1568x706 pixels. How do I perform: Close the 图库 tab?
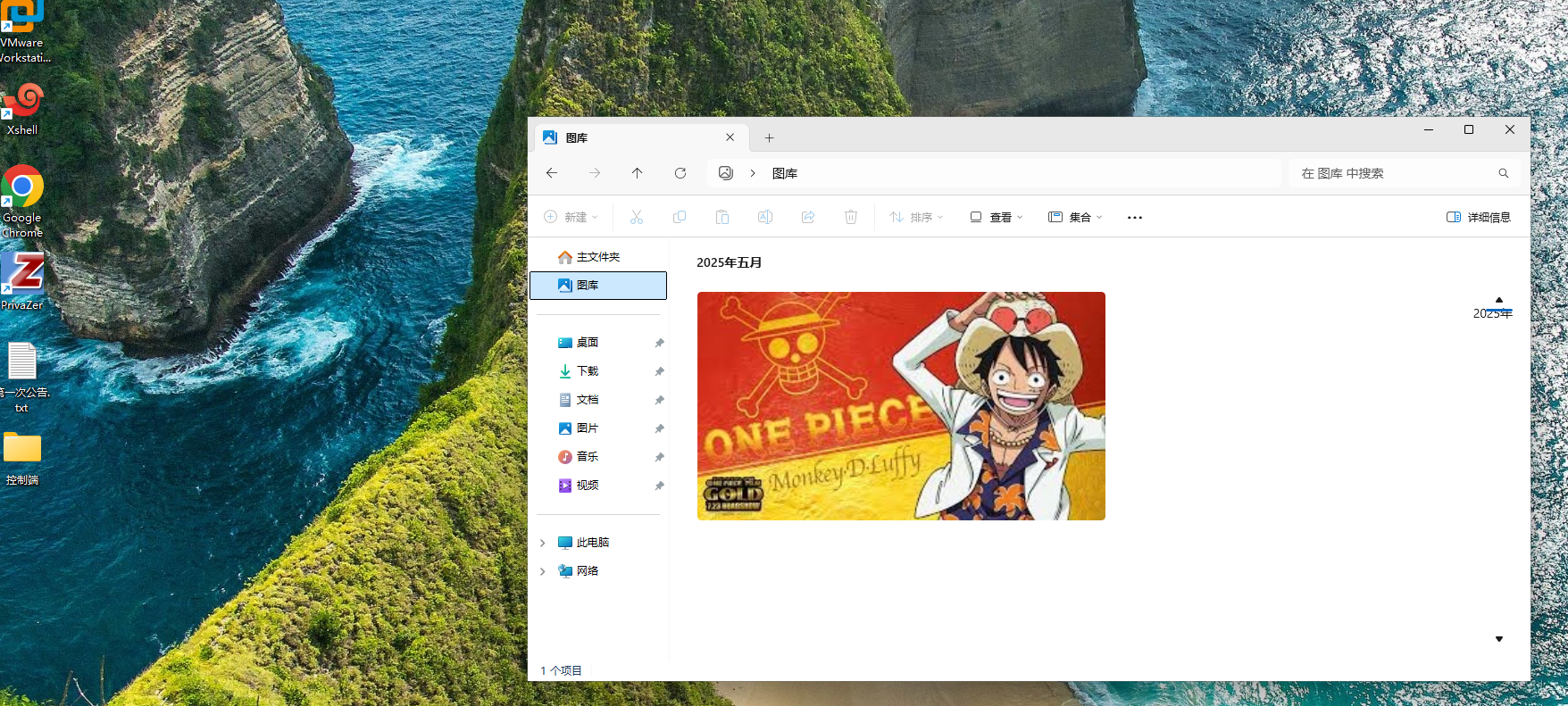click(x=730, y=137)
